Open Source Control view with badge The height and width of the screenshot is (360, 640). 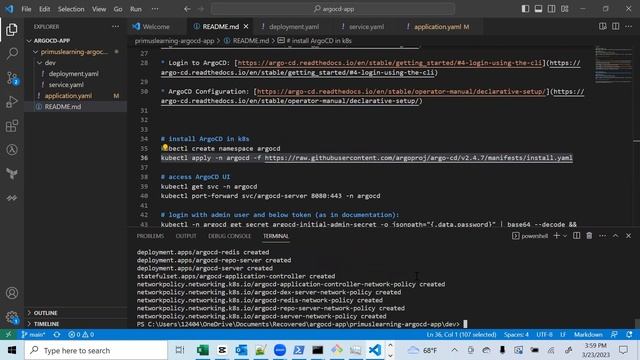tap(12, 78)
